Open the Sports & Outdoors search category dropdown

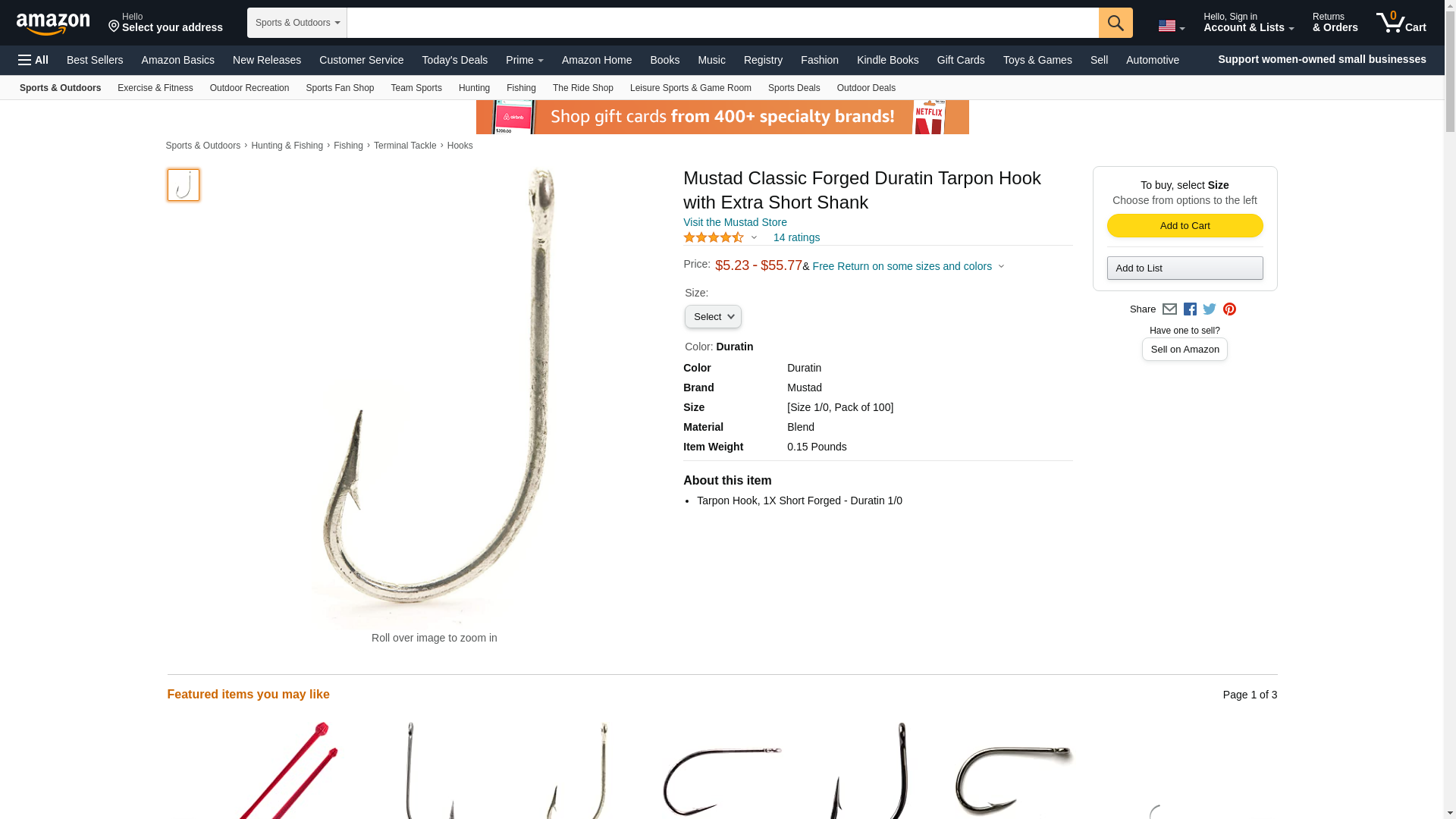click(x=297, y=23)
